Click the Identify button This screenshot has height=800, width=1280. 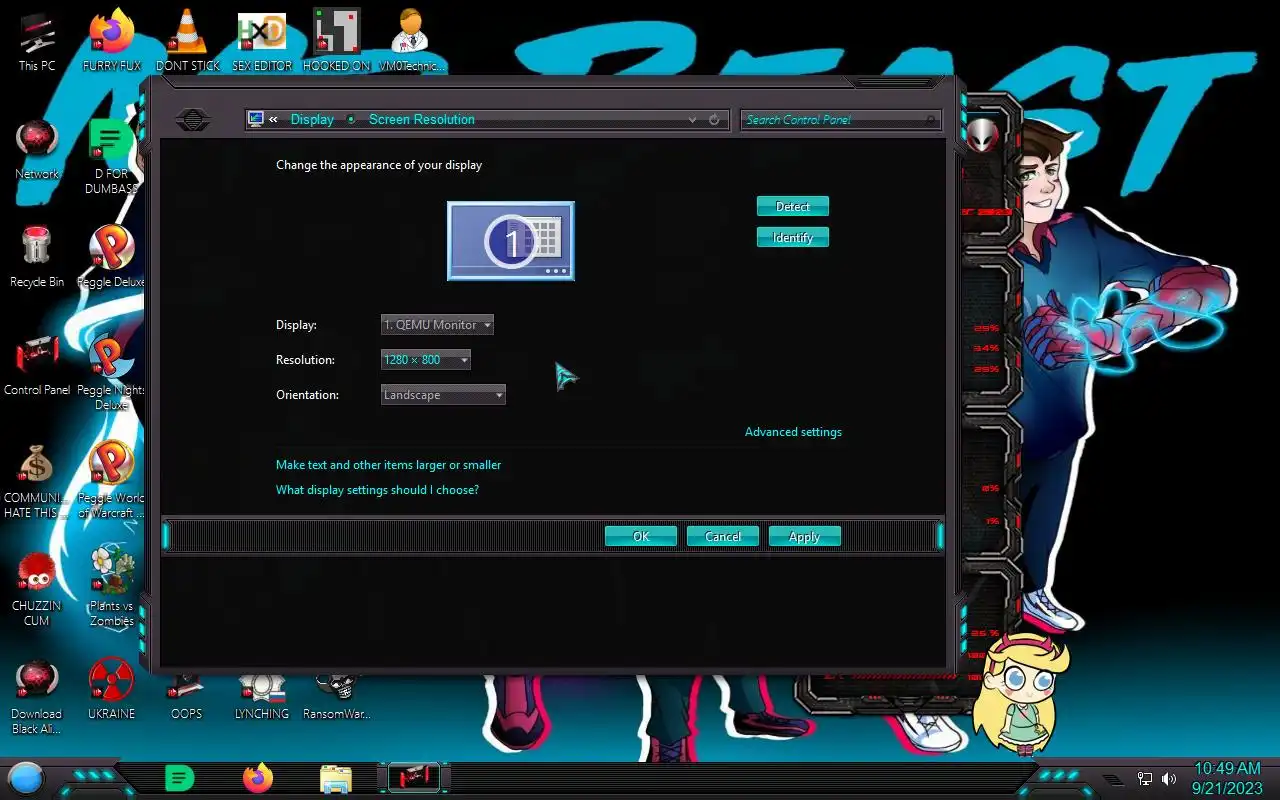[792, 238]
